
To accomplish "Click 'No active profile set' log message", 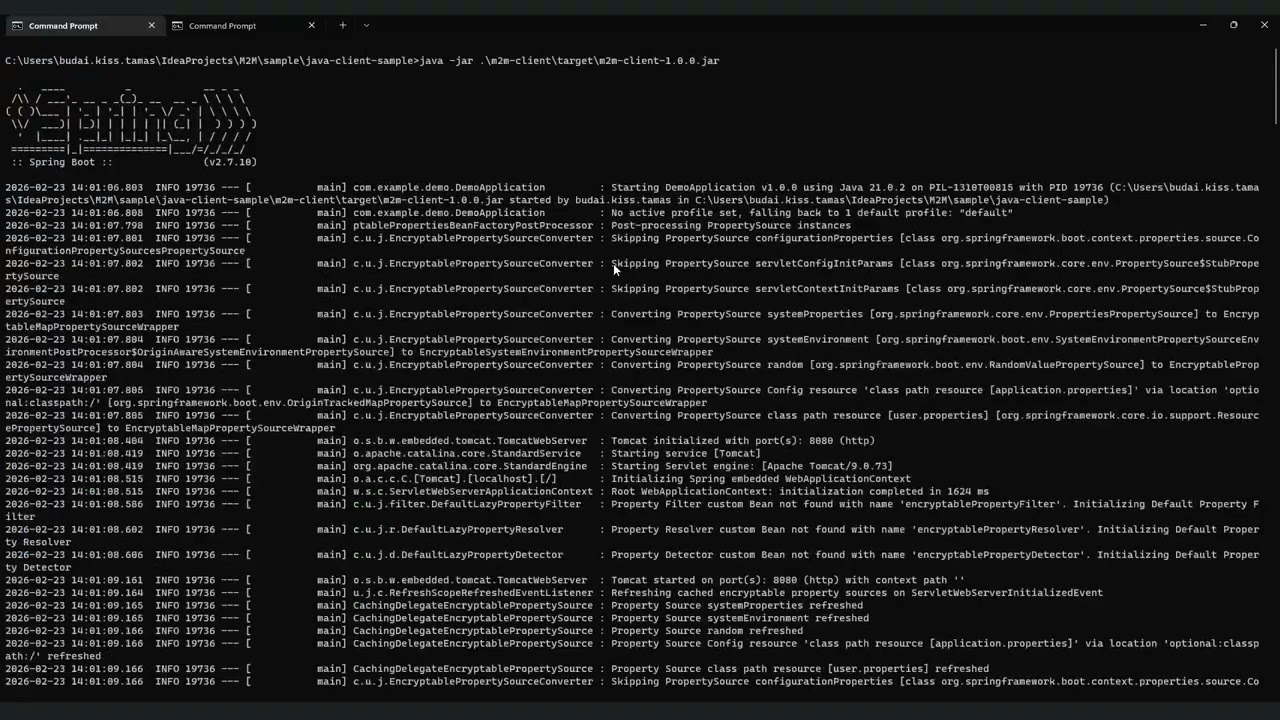I will [812, 213].
